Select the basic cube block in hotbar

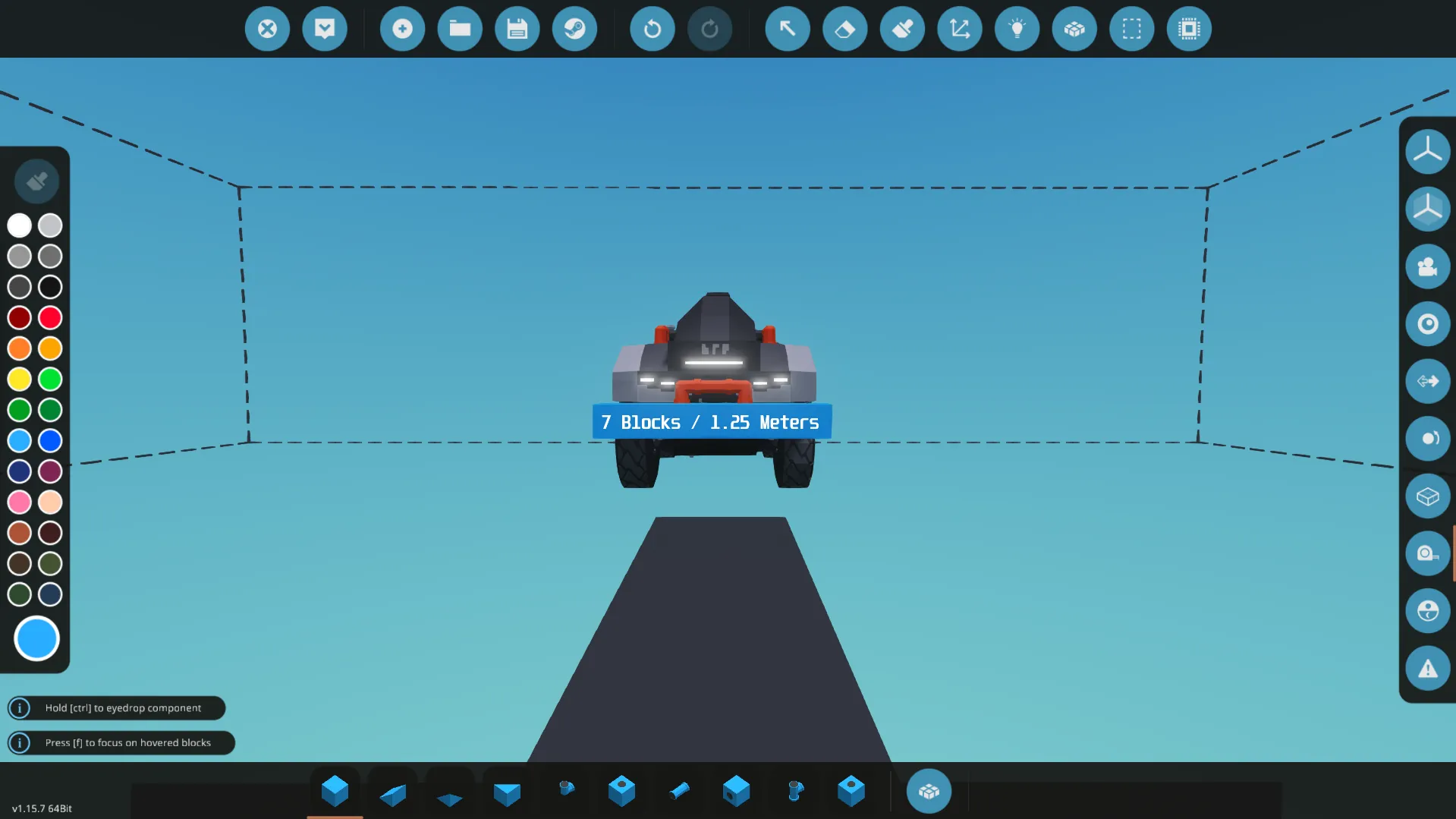point(335,791)
